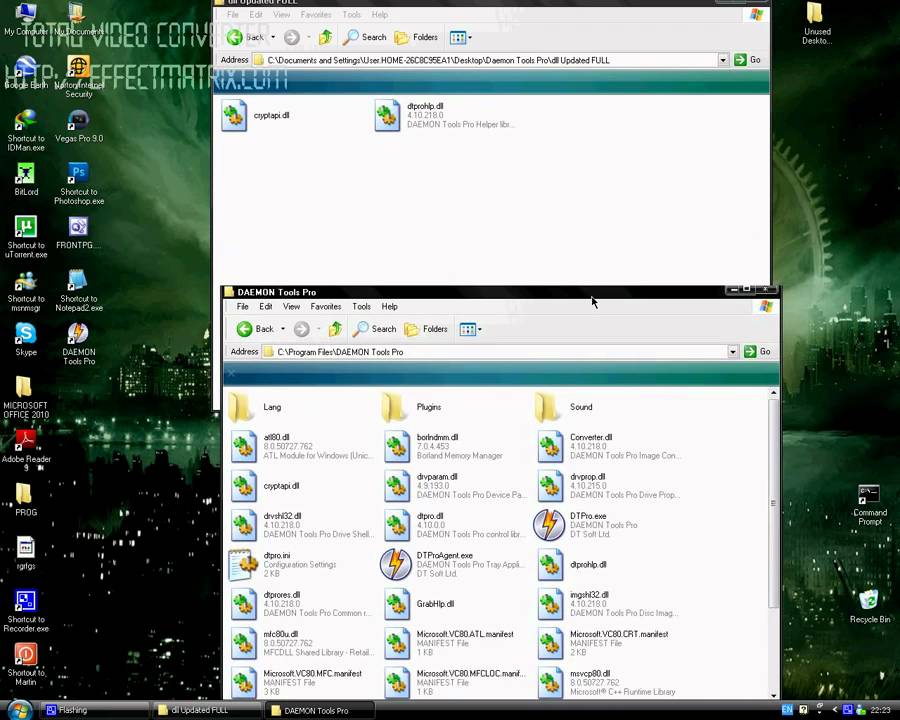This screenshot has width=900, height=720.
Task: Switch to dll Updated FULL taskbar button
Action: [x=207, y=710]
